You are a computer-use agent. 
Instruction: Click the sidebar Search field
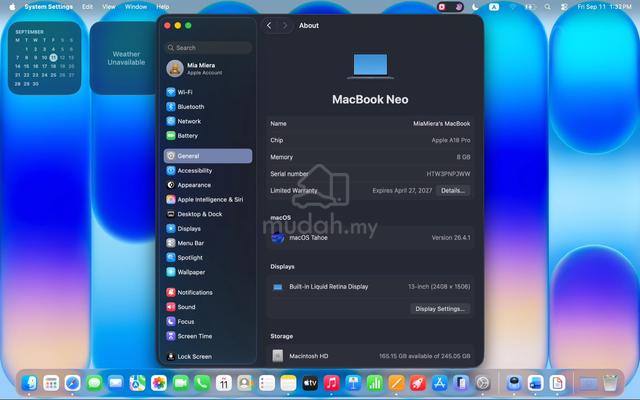208,48
